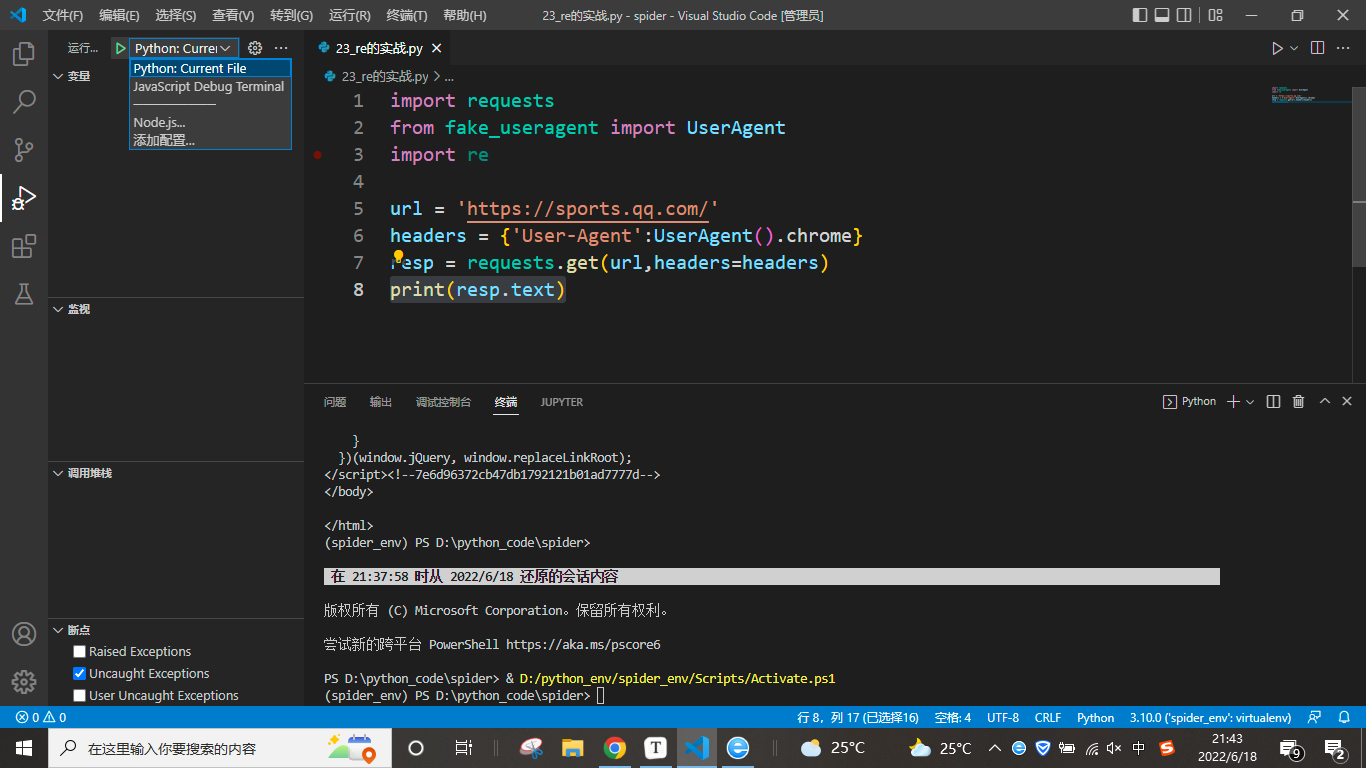Screen dimensions: 1366x768
Task: Select JavaScript Debug Terminal option
Action: [210, 86]
